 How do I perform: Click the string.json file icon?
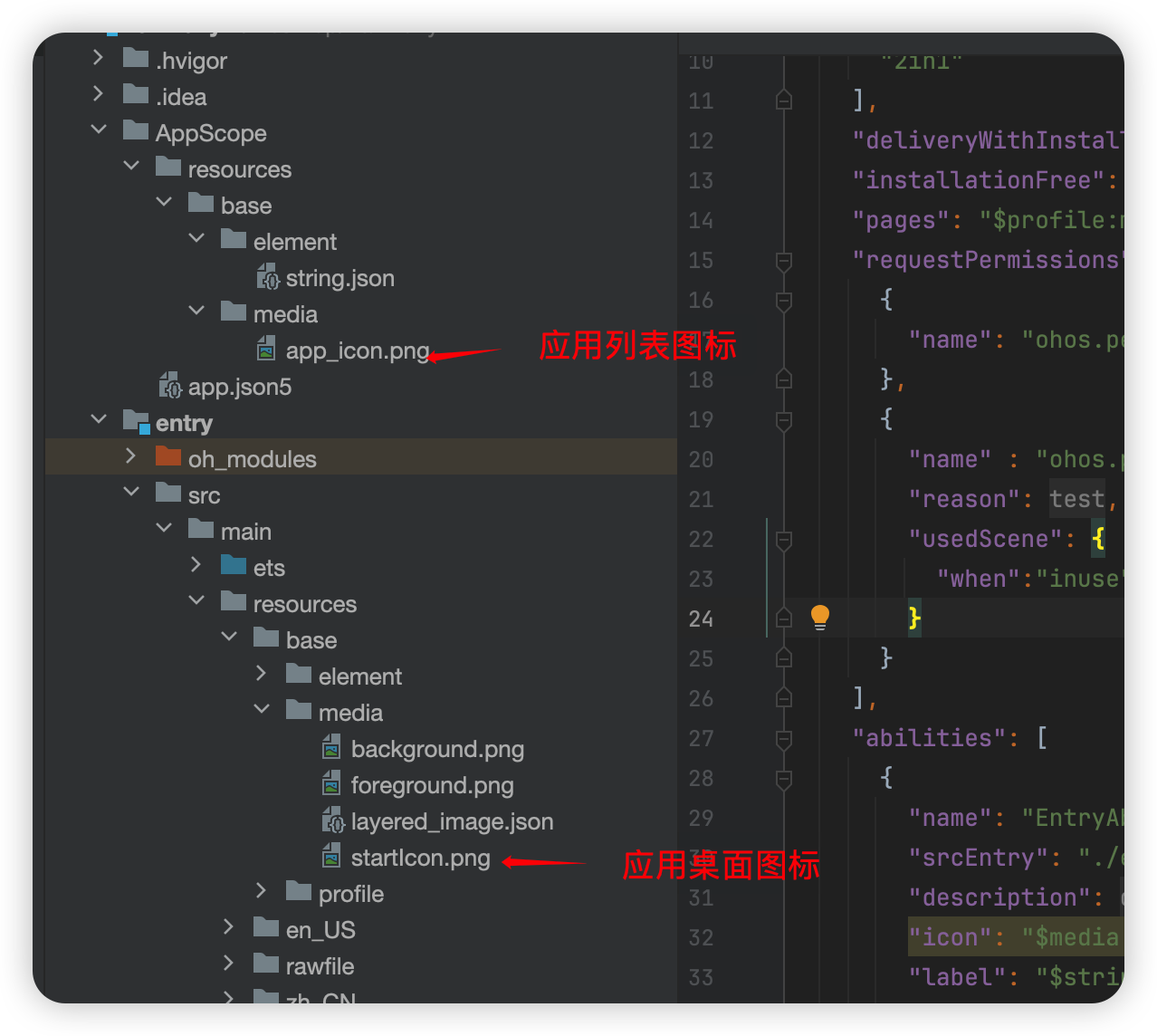[267, 277]
